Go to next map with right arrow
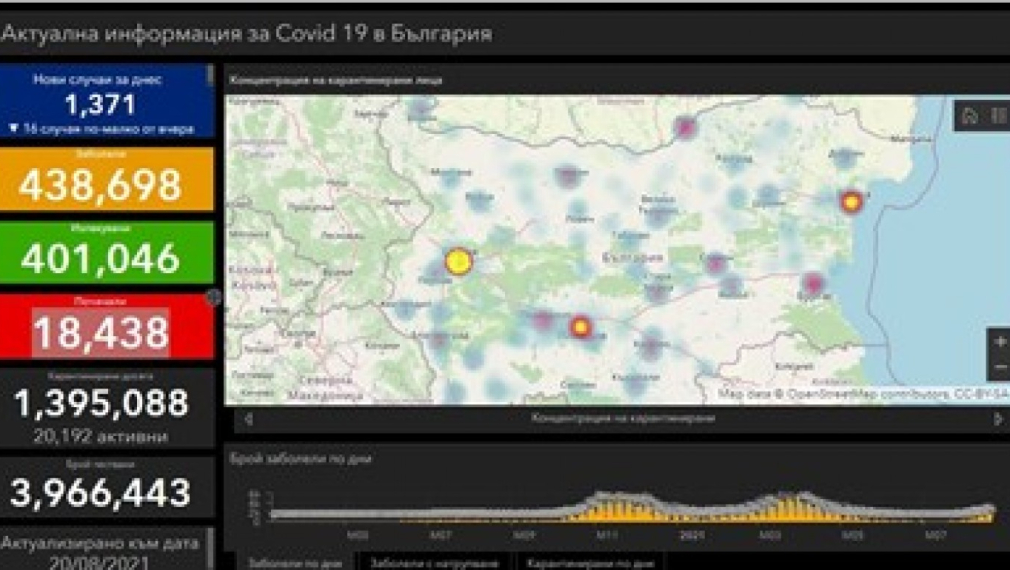 point(998,419)
